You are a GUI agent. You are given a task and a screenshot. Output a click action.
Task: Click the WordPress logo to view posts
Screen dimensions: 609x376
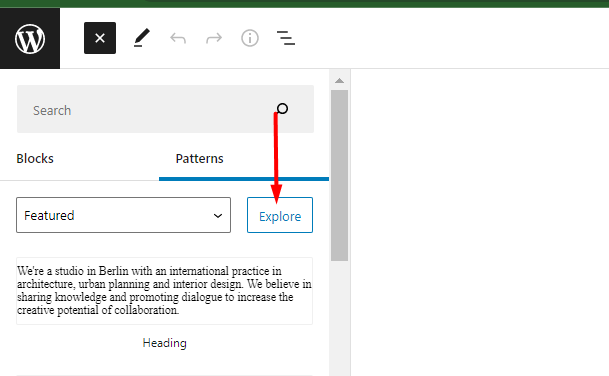tap(30, 38)
